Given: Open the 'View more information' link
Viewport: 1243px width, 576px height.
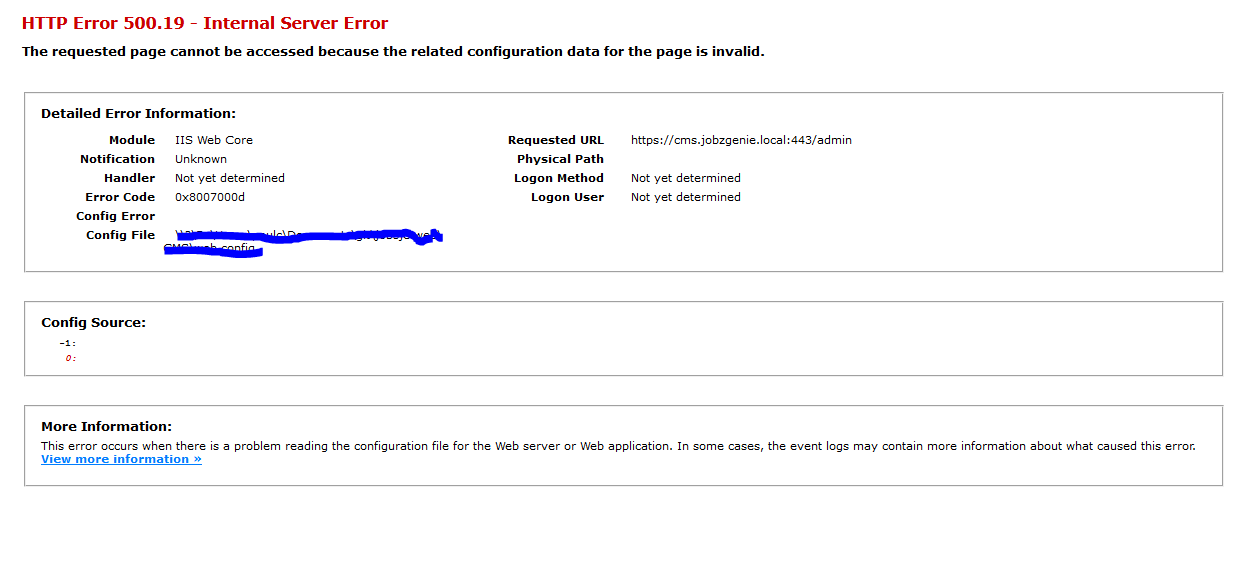Looking at the screenshot, I should pos(121,459).
